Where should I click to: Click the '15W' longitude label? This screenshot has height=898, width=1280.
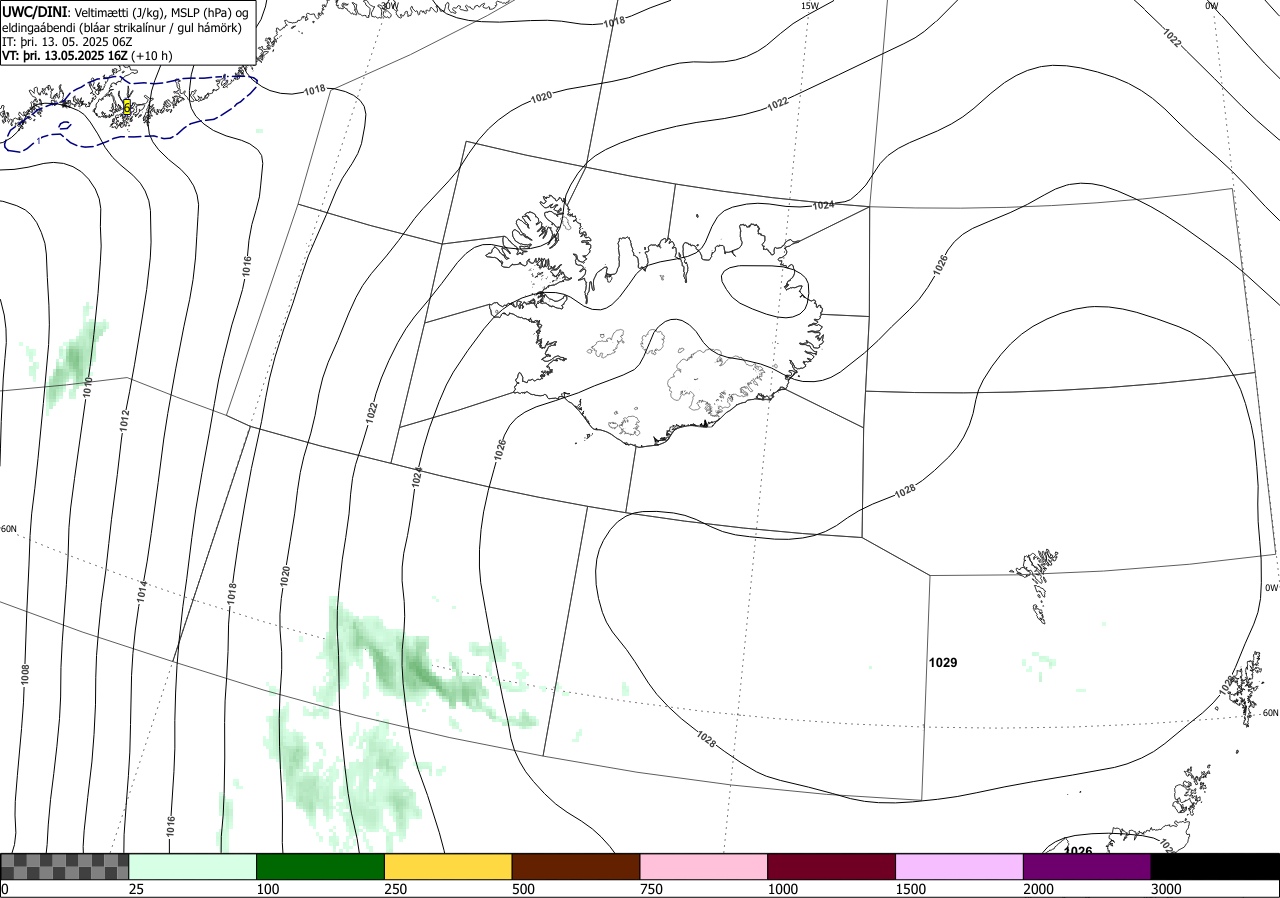[x=809, y=6]
